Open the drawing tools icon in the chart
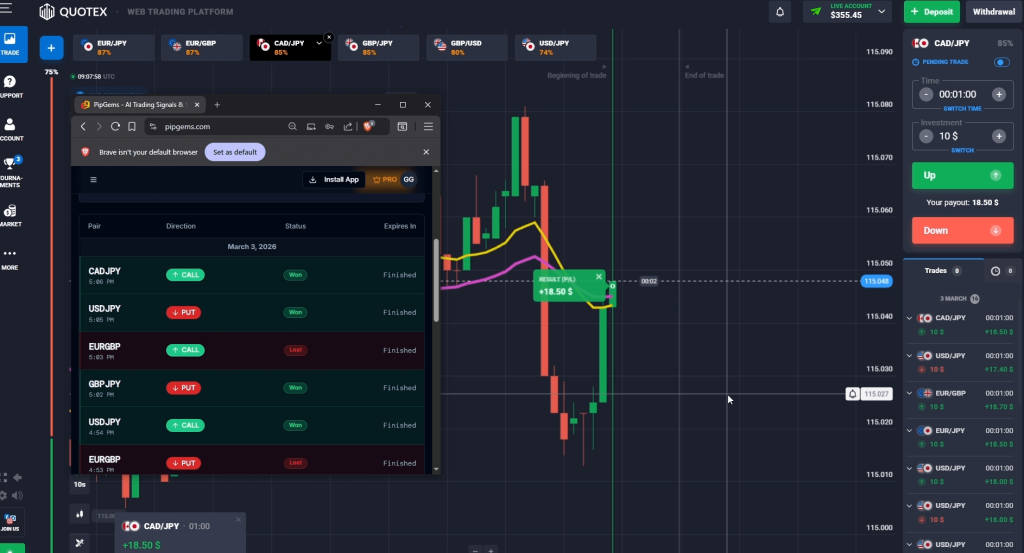 80,543
